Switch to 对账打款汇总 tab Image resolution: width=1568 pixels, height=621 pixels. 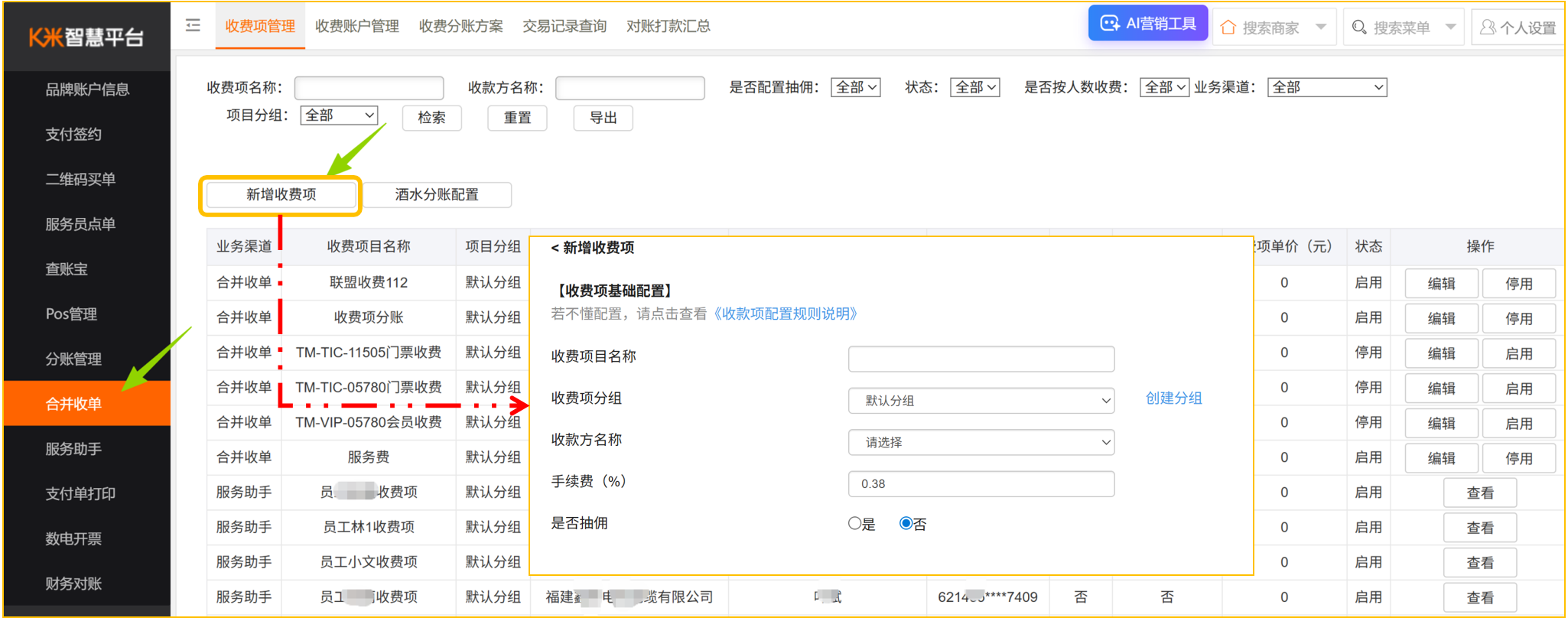click(669, 26)
